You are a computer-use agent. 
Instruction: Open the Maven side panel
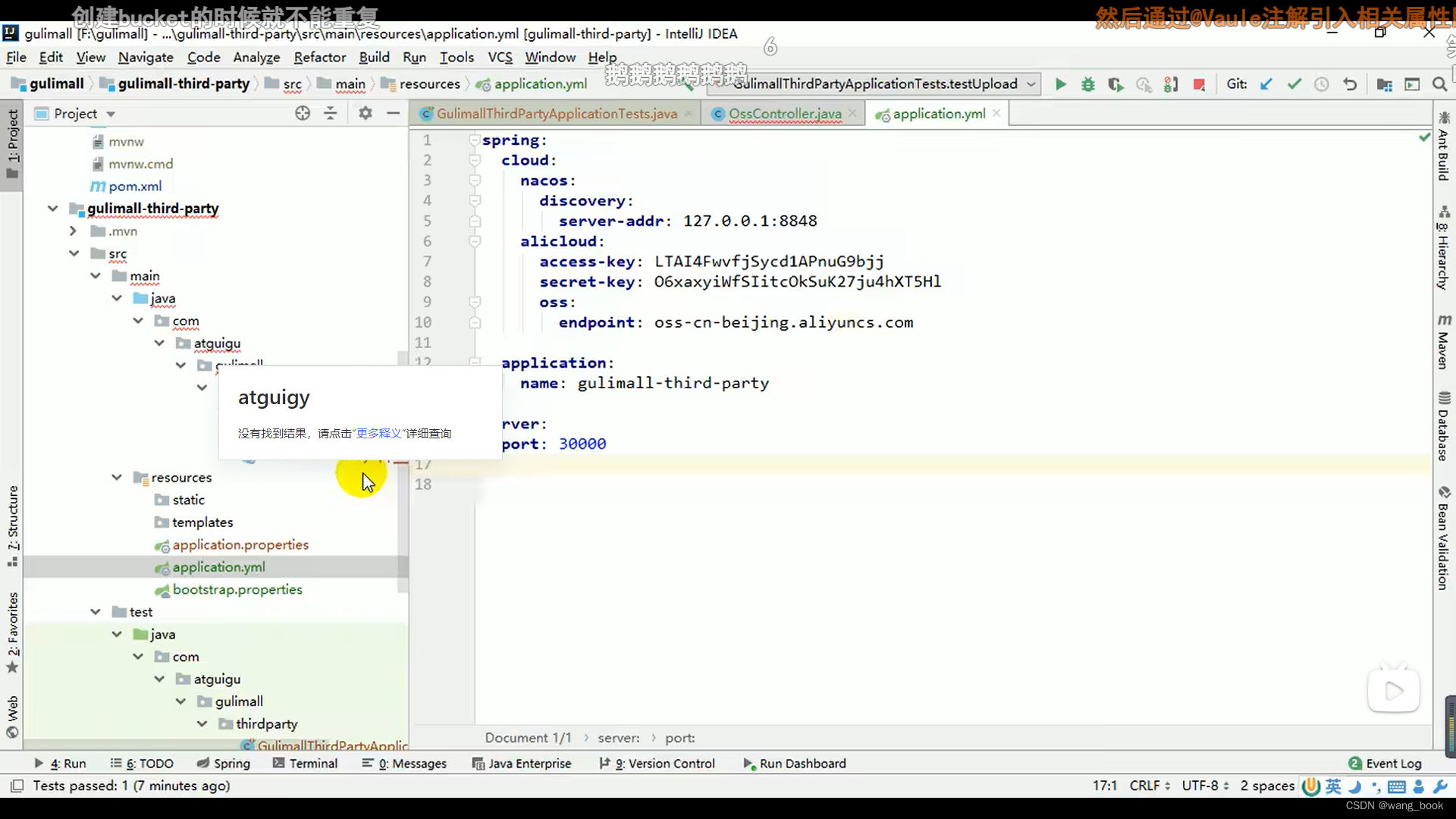pos(1443,342)
